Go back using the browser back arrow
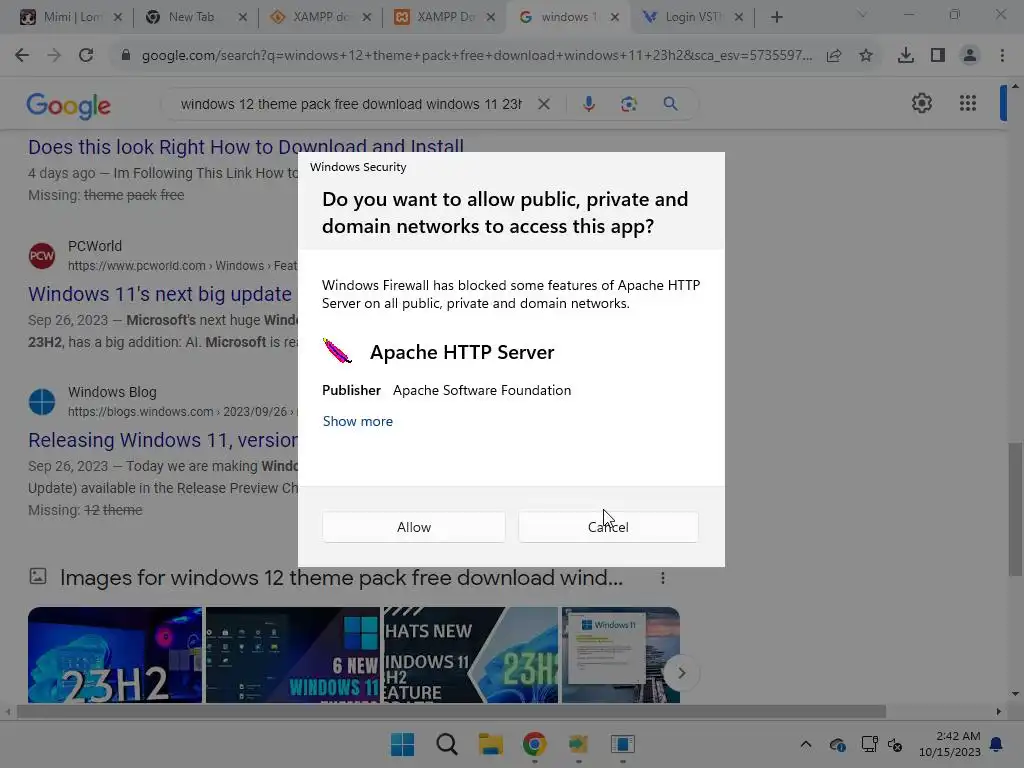Viewport: 1024px width, 768px height. (x=22, y=56)
